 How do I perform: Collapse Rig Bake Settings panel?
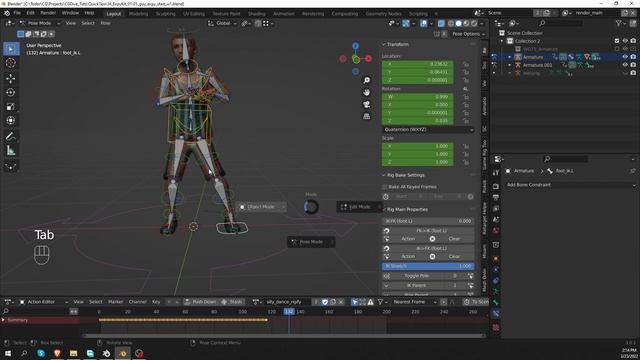(406, 175)
